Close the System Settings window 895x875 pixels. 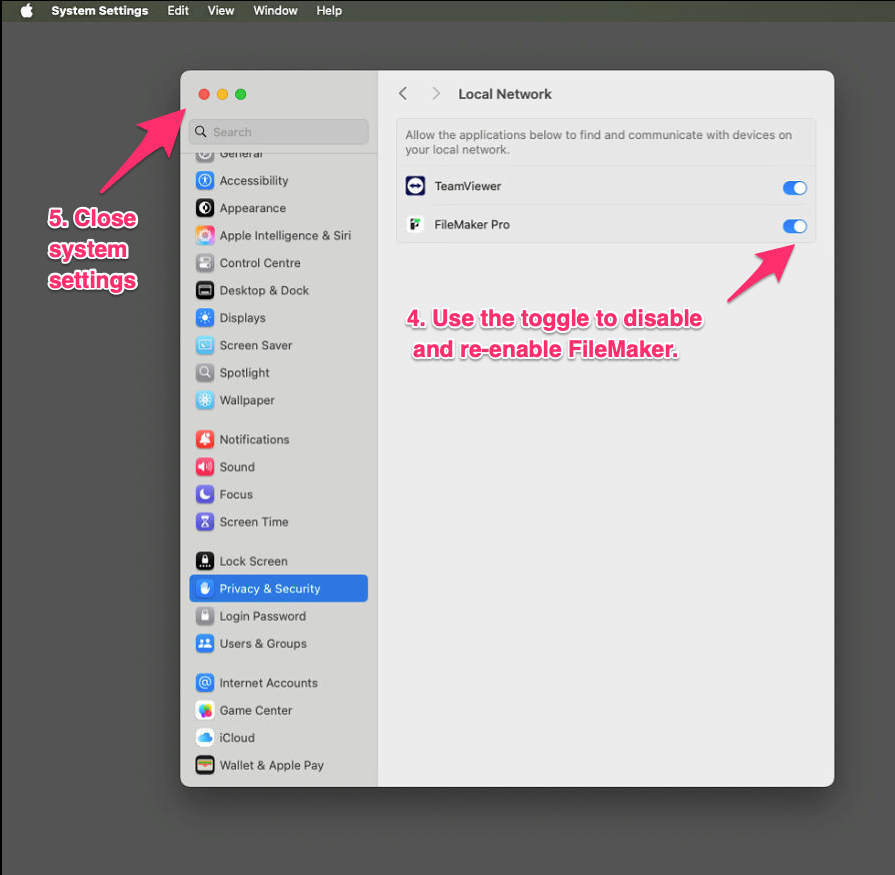pos(204,94)
